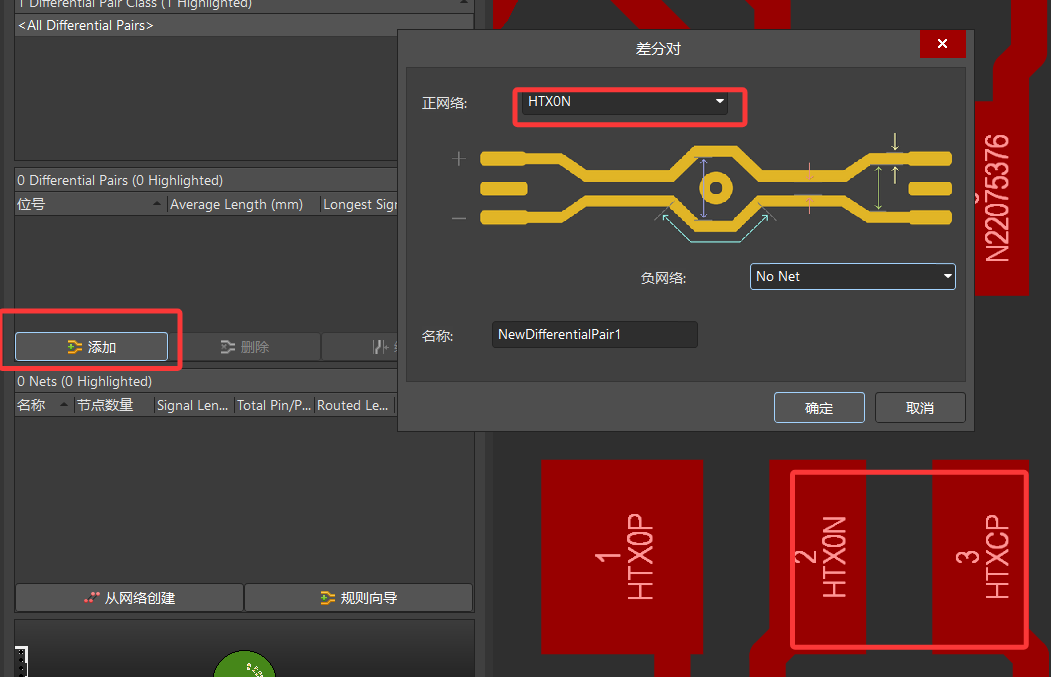
Task: Click the 0 Differential Pairs section header
Action: pyautogui.click(x=206, y=180)
